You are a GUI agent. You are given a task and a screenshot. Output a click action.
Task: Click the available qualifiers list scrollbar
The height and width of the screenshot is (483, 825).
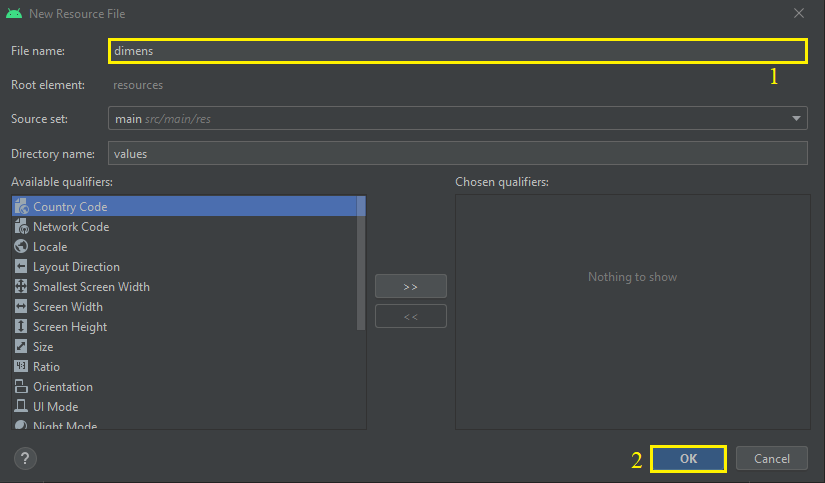point(361,263)
